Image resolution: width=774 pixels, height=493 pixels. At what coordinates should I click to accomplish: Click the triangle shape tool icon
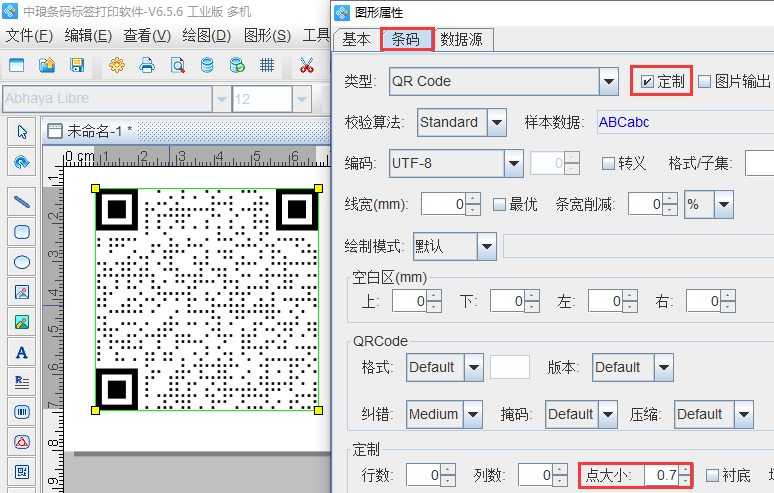pyautogui.click(x=22, y=442)
